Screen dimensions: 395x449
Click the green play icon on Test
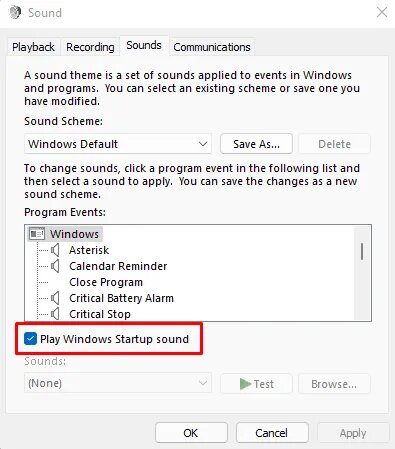[x=245, y=384]
